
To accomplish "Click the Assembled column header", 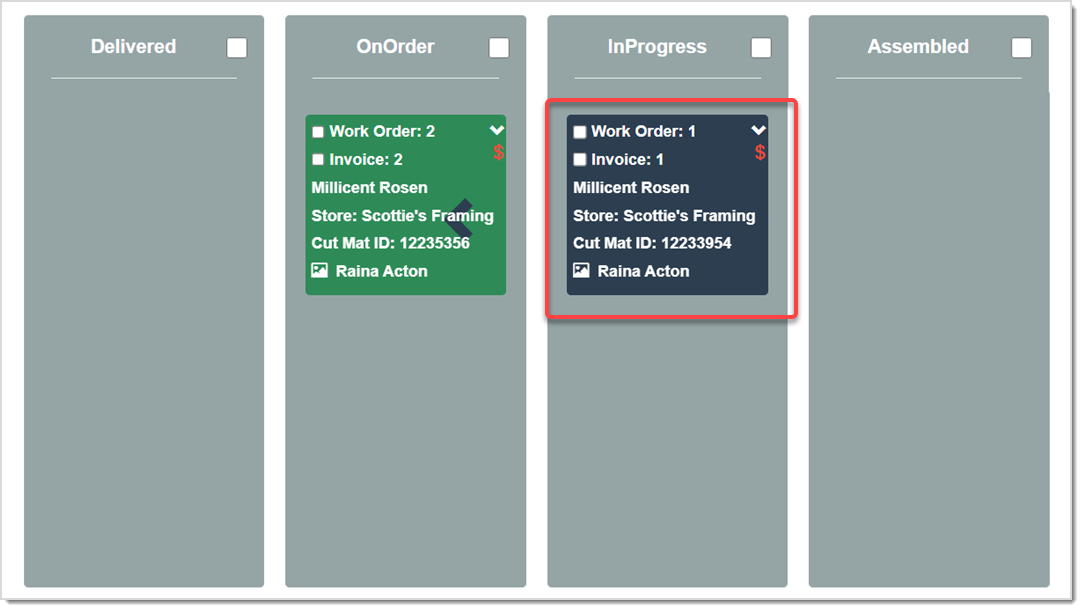I will click(918, 47).
